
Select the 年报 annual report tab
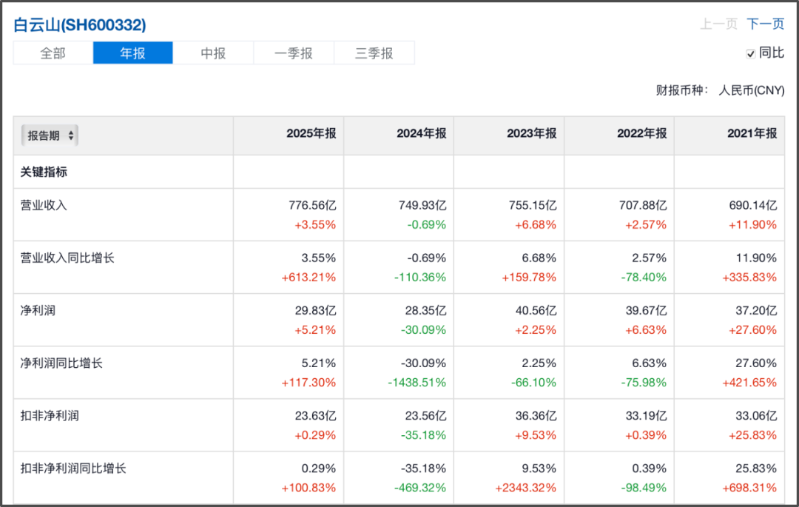[x=133, y=53]
